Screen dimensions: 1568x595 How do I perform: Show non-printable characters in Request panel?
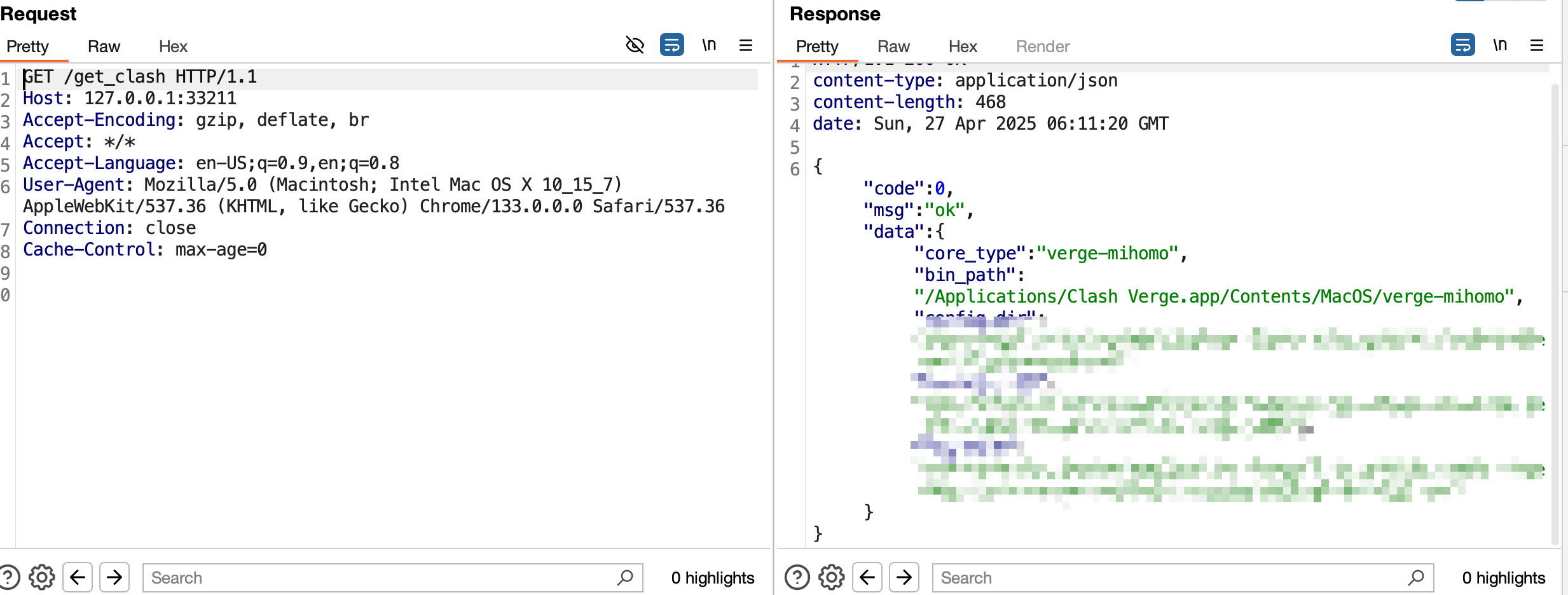pyautogui.click(x=709, y=45)
